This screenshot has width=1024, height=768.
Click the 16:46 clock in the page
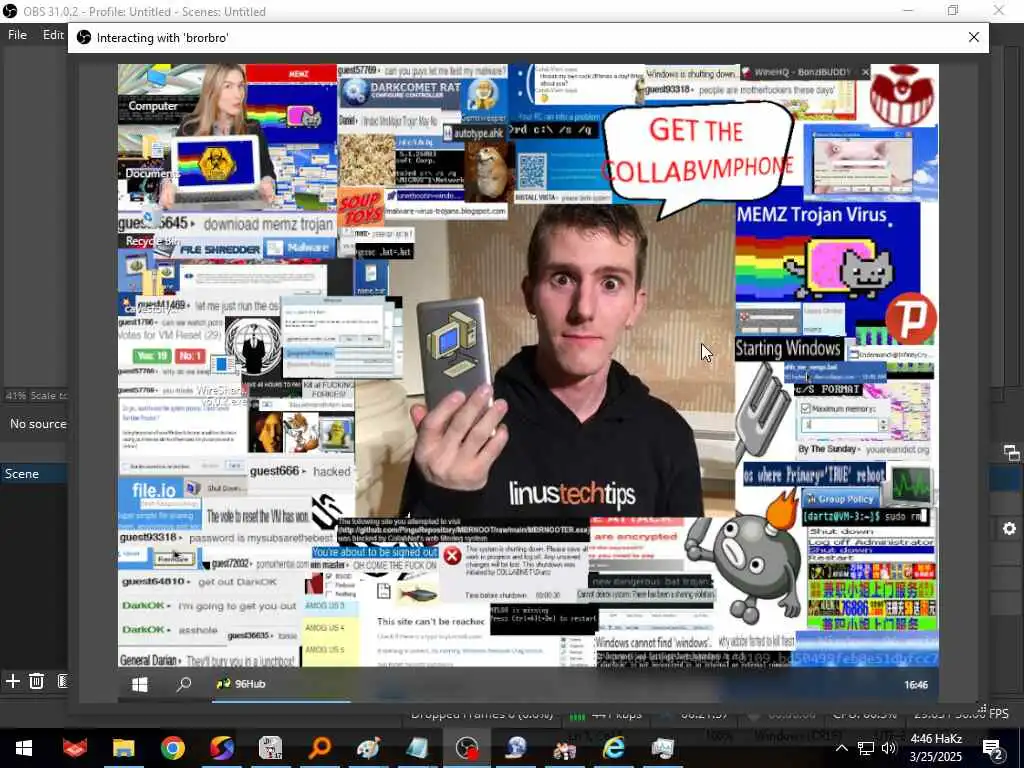916,684
